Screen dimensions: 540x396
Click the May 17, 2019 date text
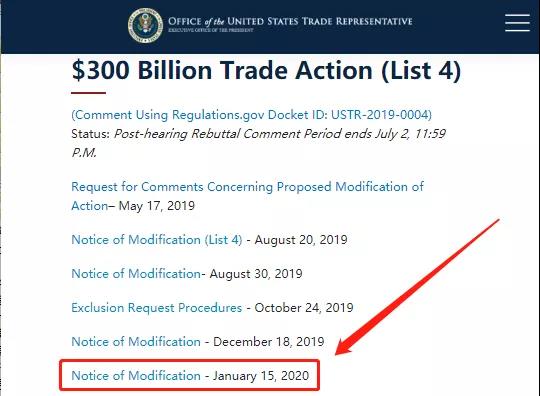[157, 206]
